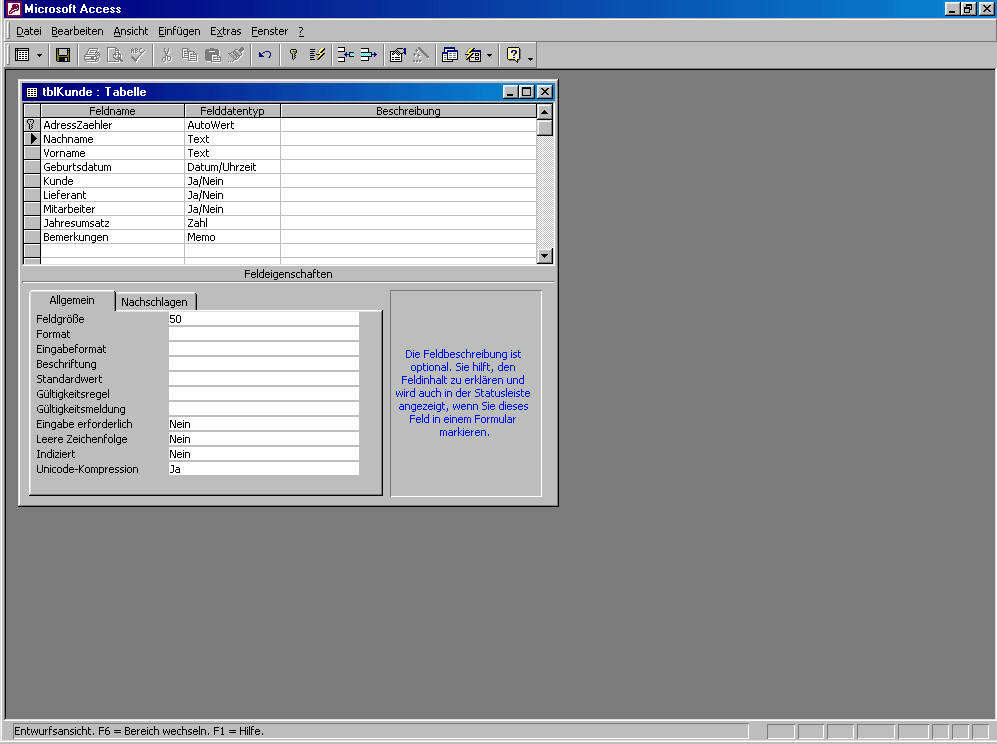Click the Jahresumsatz data type cell
The image size is (997, 744).
click(232, 223)
